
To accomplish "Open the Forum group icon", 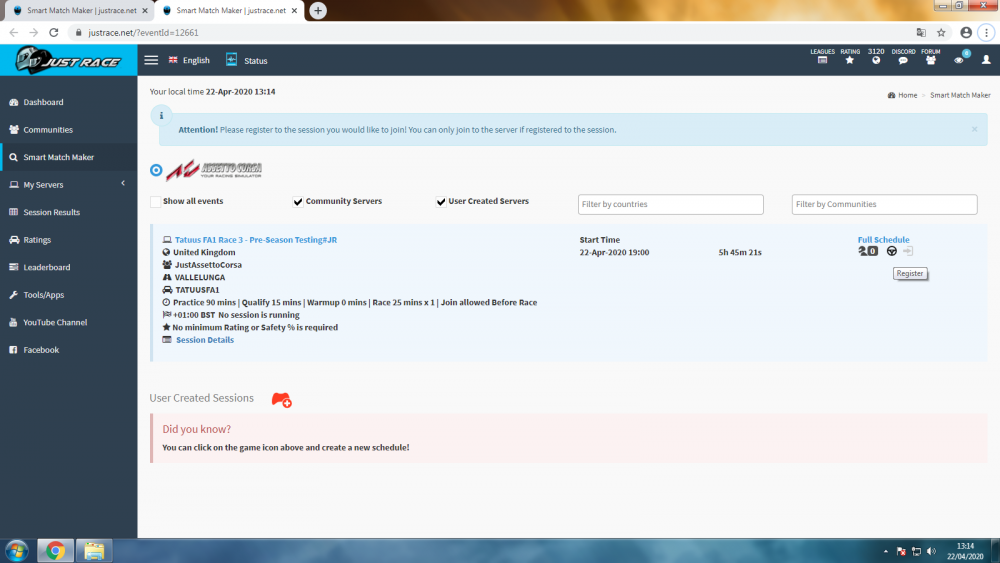I will click(930, 60).
